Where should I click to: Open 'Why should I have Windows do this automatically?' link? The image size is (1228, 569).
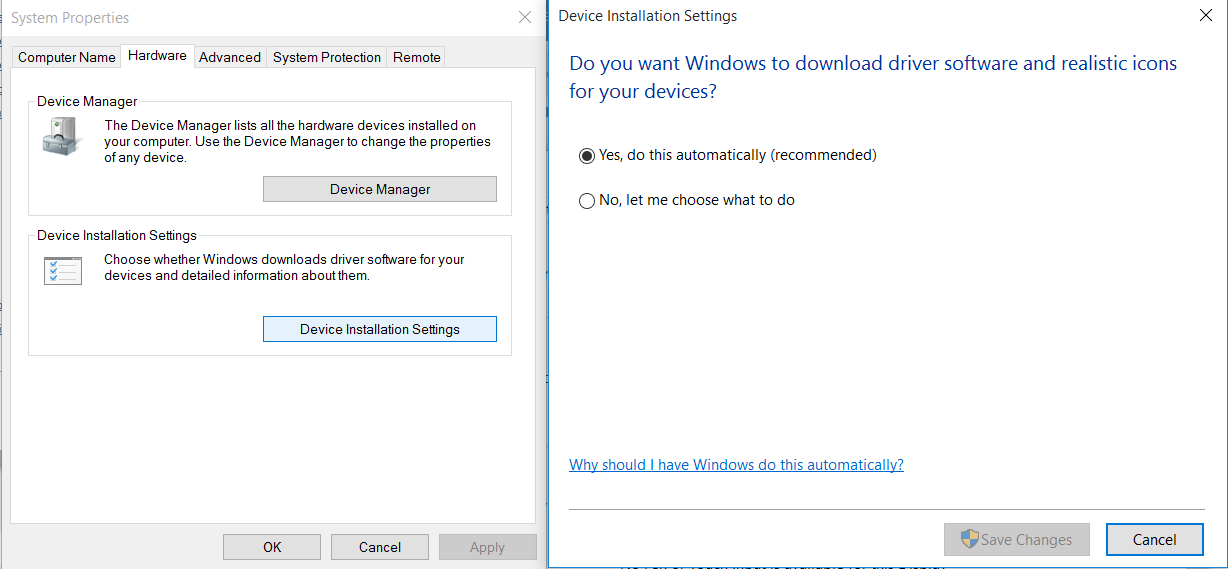(736, 465)
